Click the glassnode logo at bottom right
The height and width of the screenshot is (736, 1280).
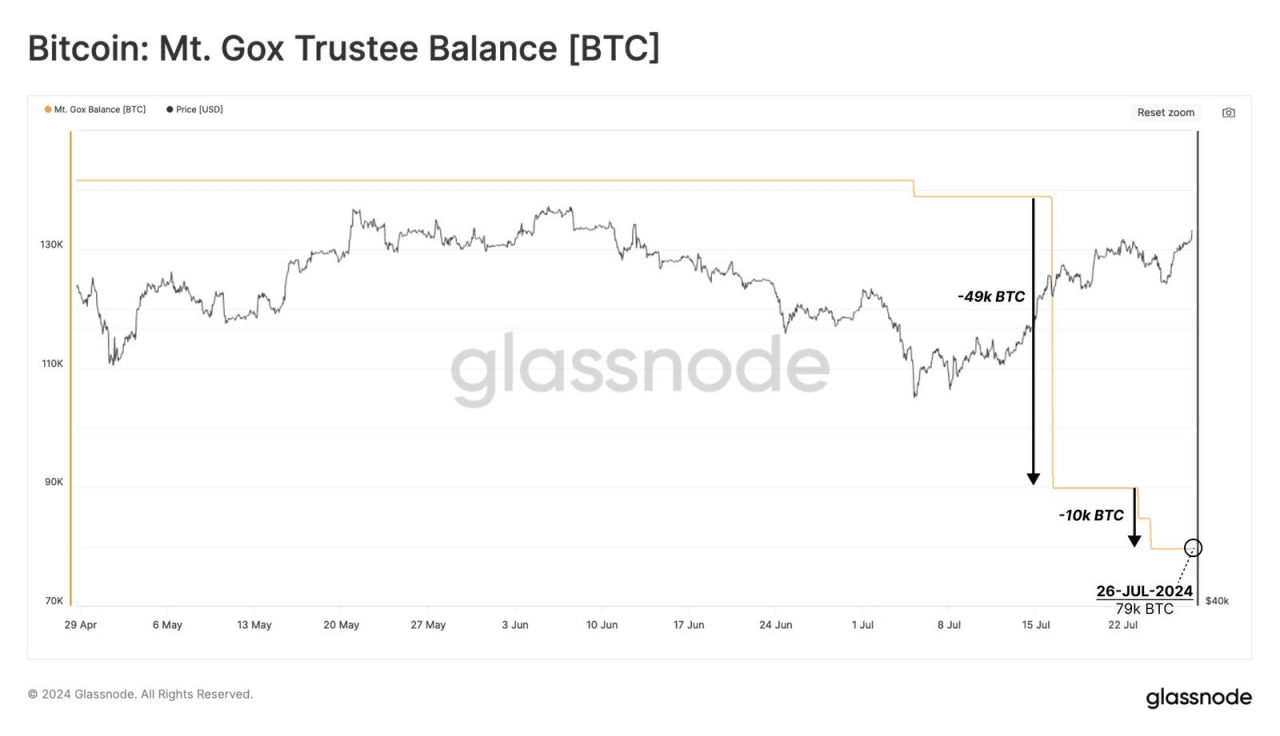[x=1198, y=697]
